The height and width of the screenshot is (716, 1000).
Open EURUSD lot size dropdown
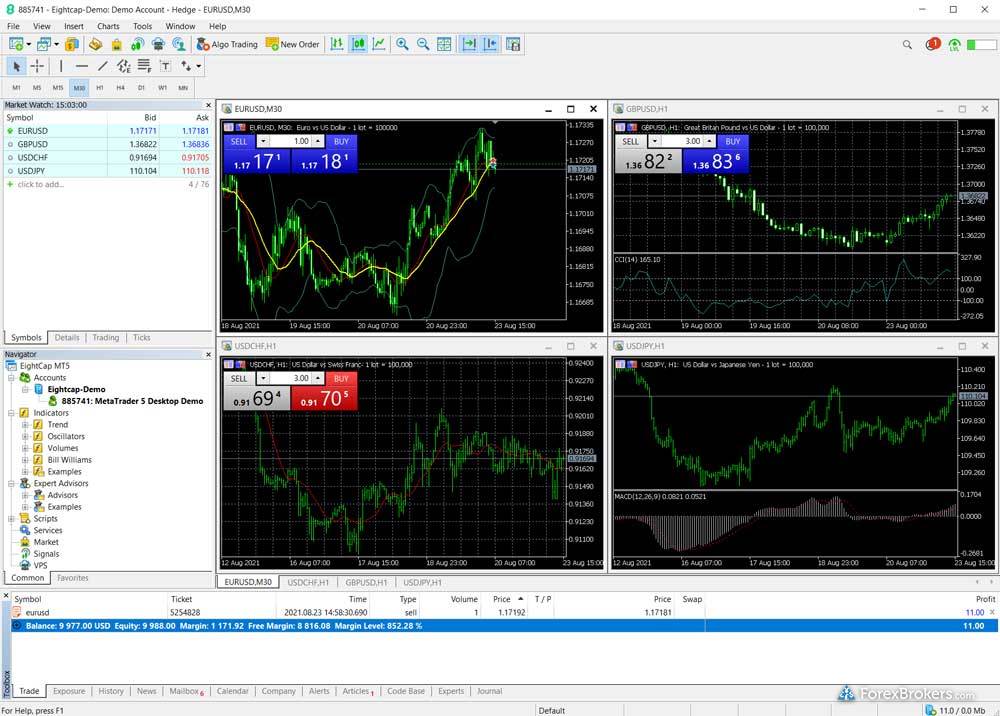(263, 142)
